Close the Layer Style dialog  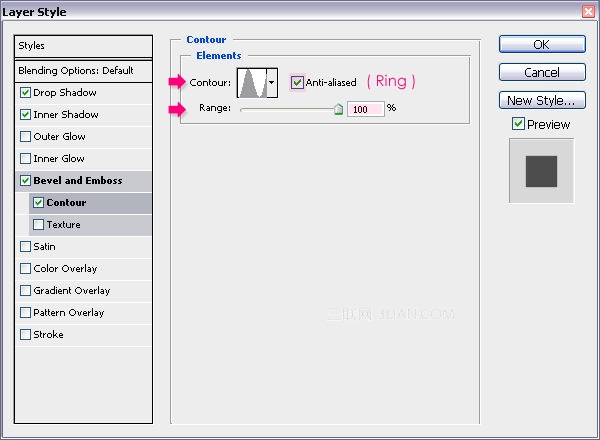tap(589, 11)
